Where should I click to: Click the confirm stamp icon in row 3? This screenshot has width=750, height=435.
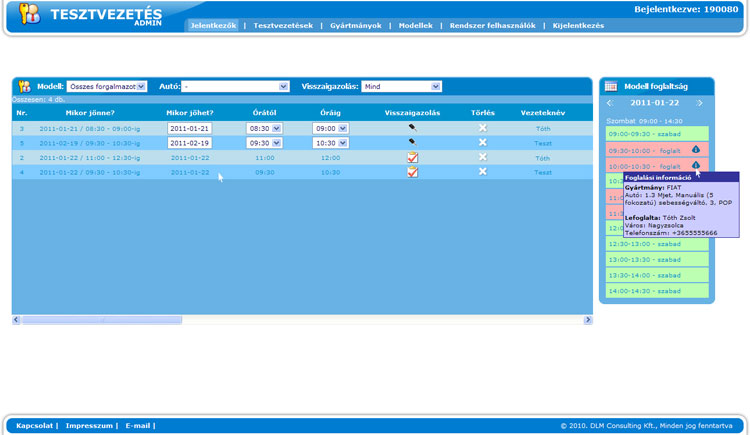[x=412, y=128]
